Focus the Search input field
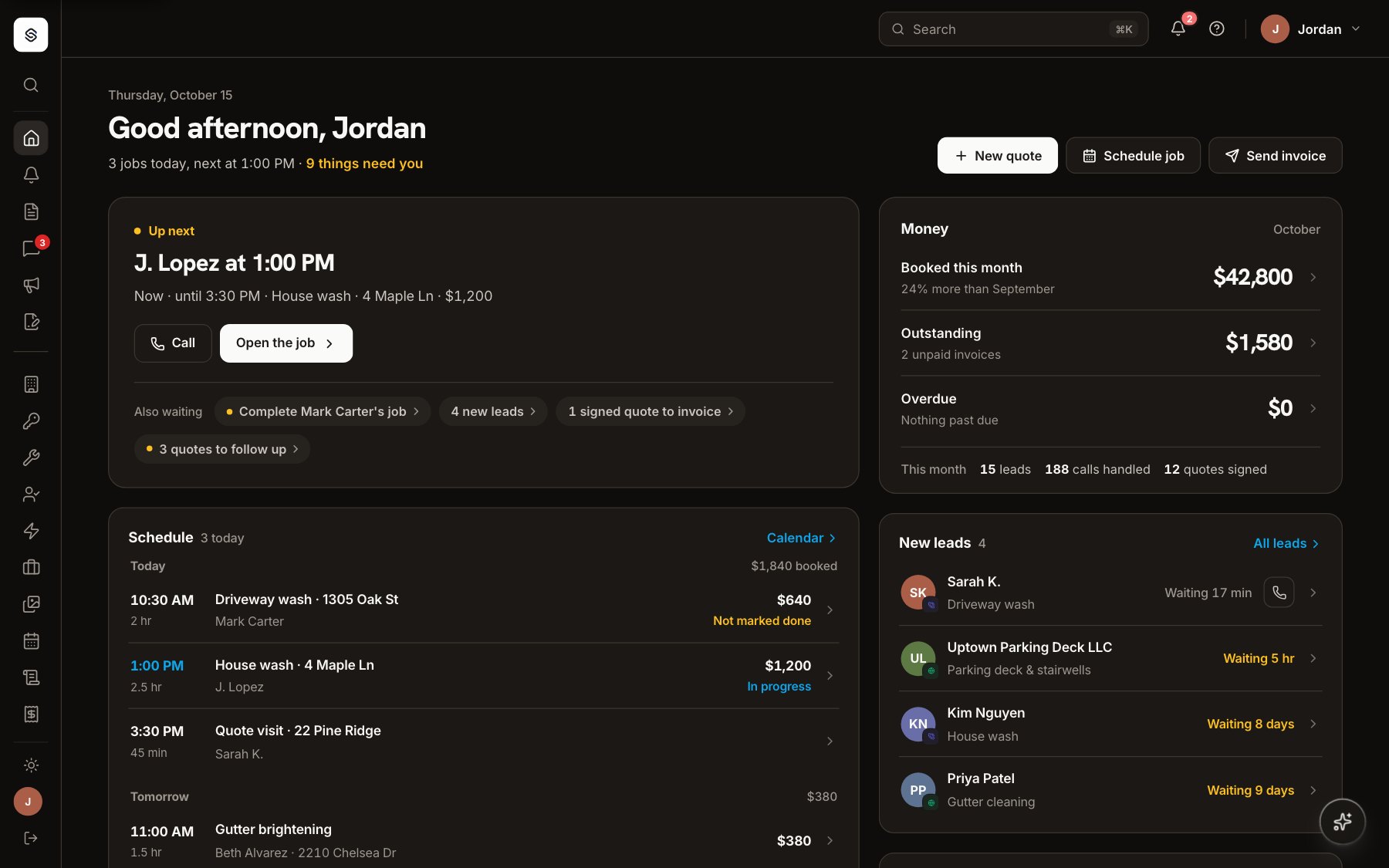The image size is (1389, 868). 1013,29
